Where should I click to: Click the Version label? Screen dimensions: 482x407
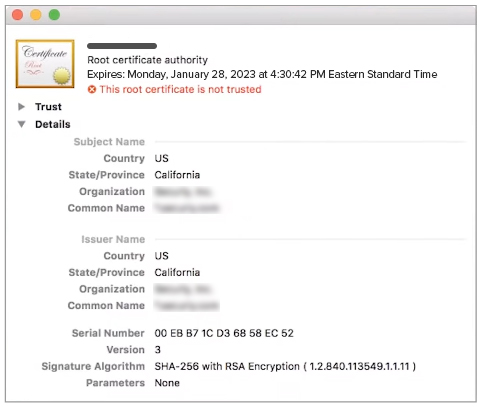click(126, 350)
